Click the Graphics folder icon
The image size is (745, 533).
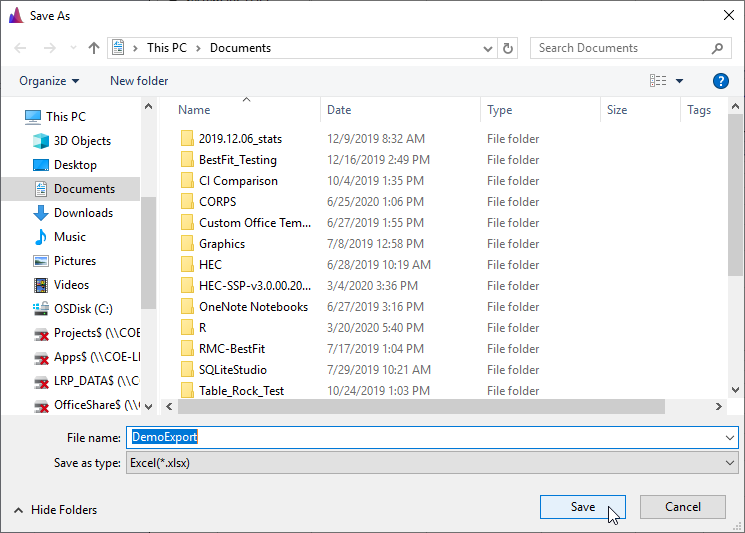(x=187, y=244)
